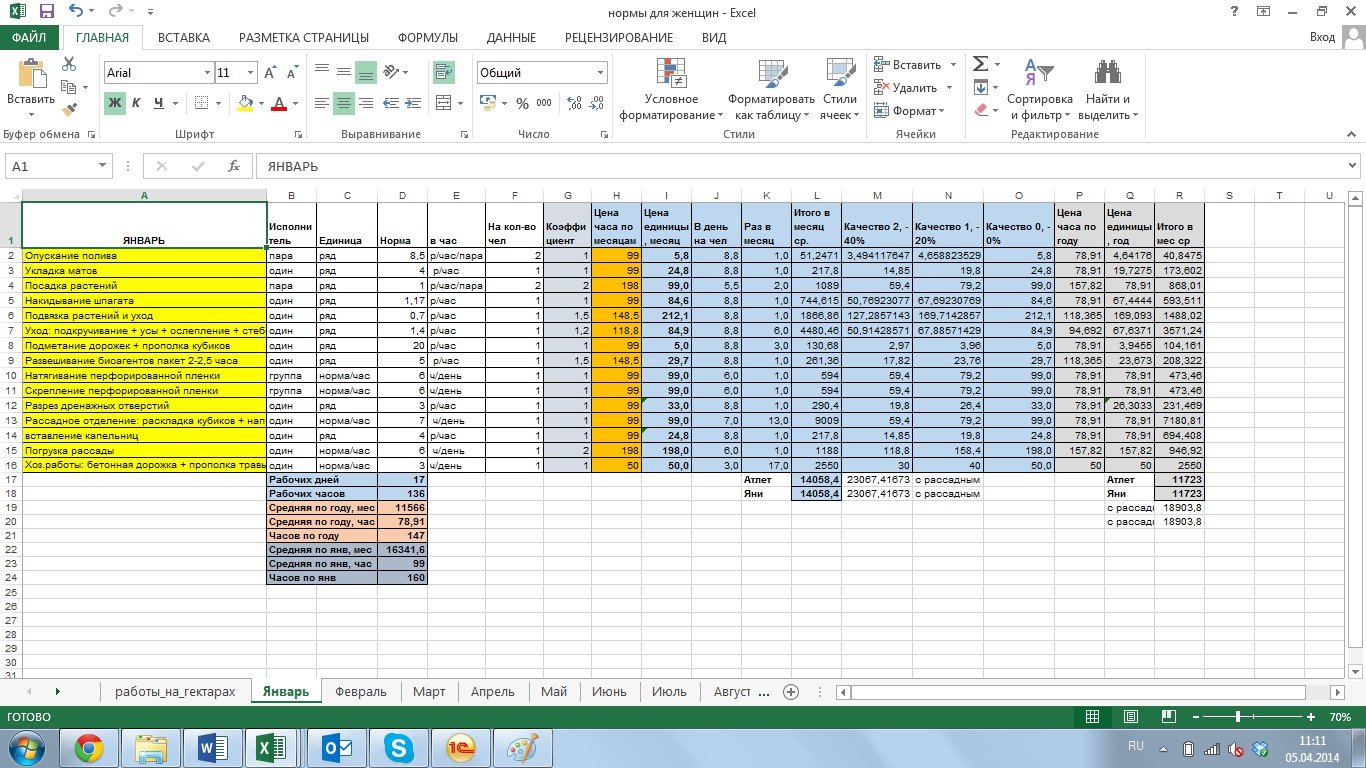Click Удалить in the Ячейки group

(915, 88)
